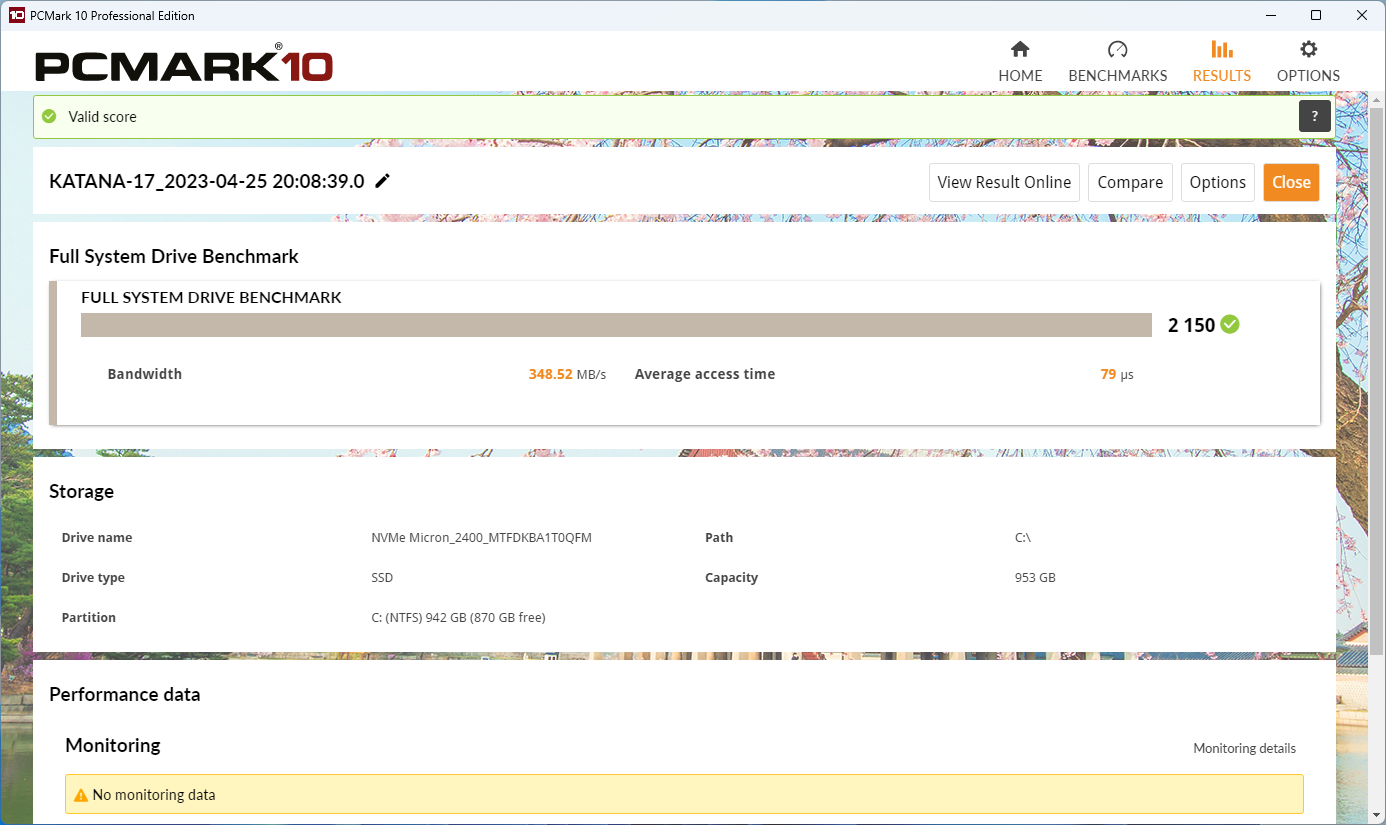Go to the Home section icon

[1020, 49]
